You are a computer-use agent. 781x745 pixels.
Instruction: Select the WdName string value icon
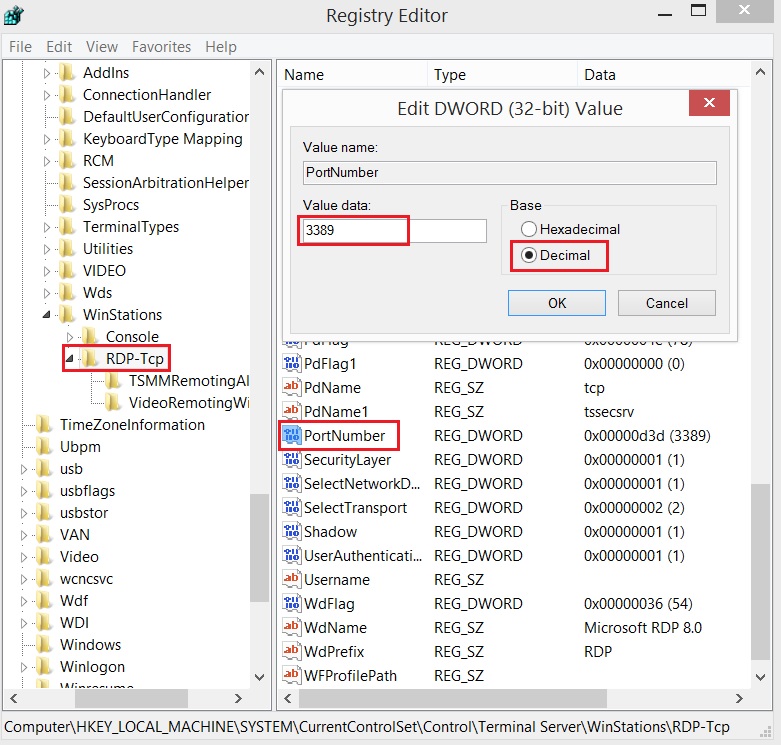(292, 628)
